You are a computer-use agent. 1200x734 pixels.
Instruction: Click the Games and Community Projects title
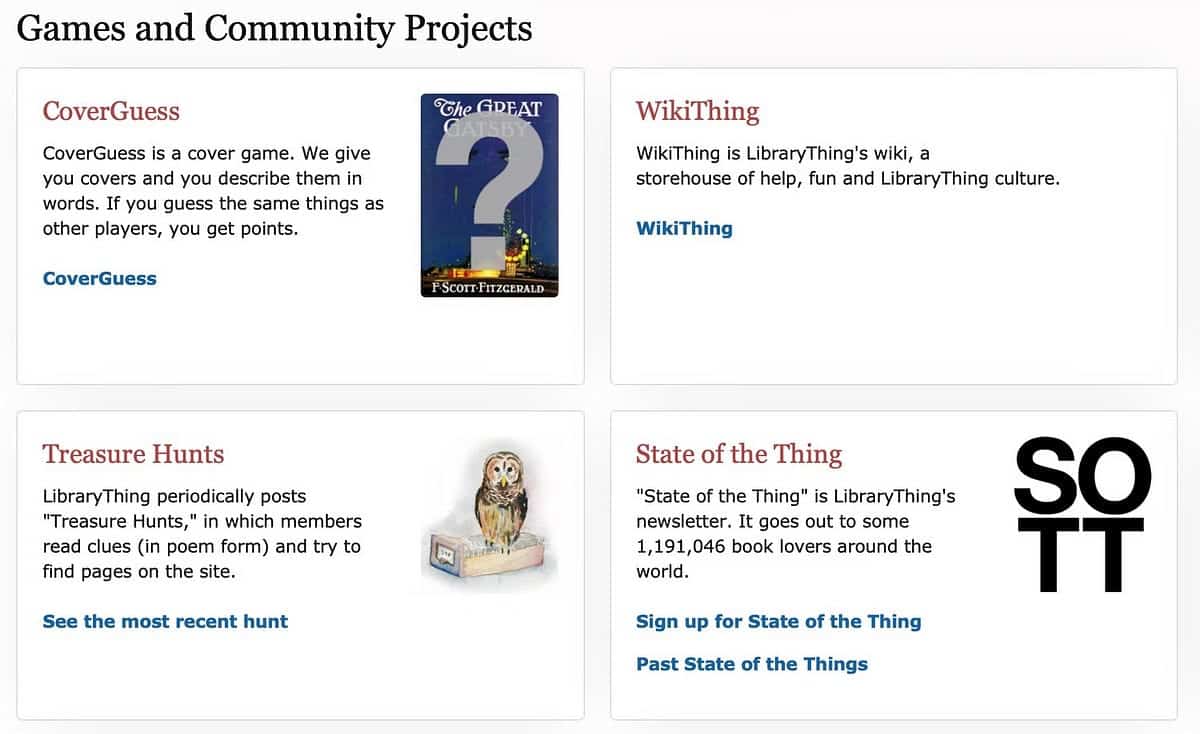275,27
